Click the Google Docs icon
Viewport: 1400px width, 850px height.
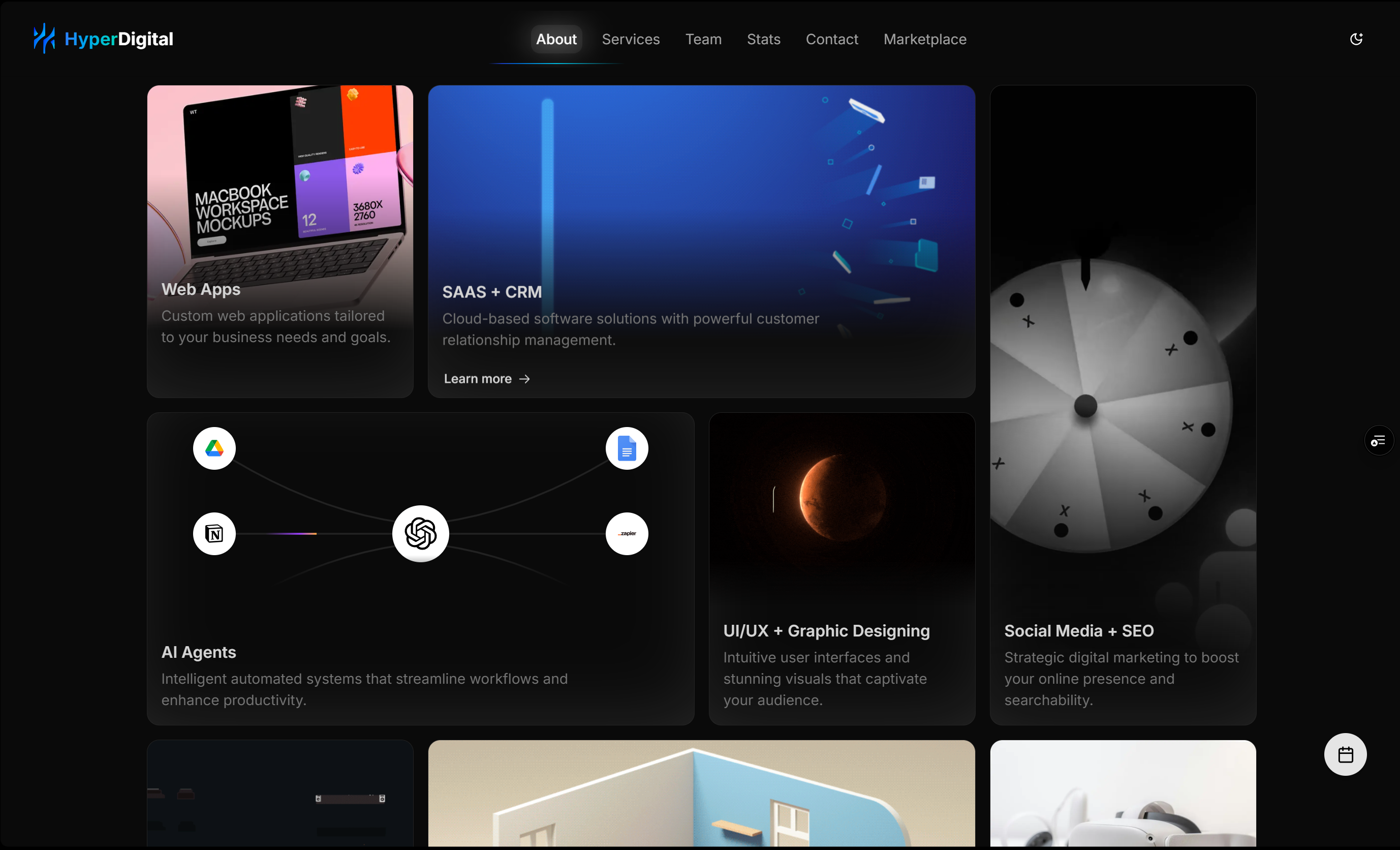(627, 448)
